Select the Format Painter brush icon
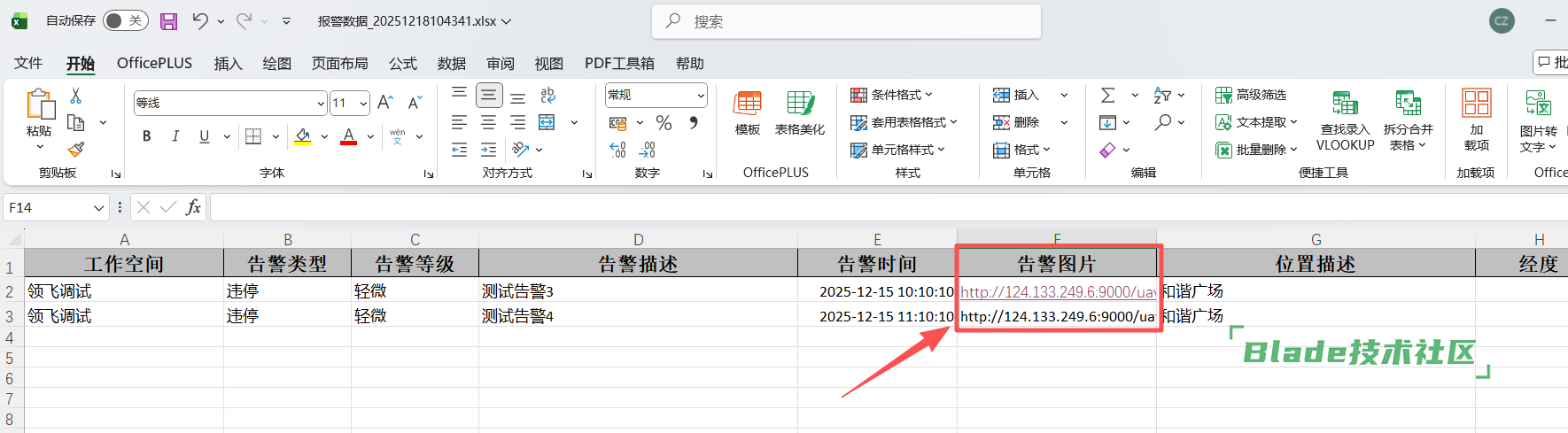1568x433 pixels. pyautogui.click(x=76, y=149)
